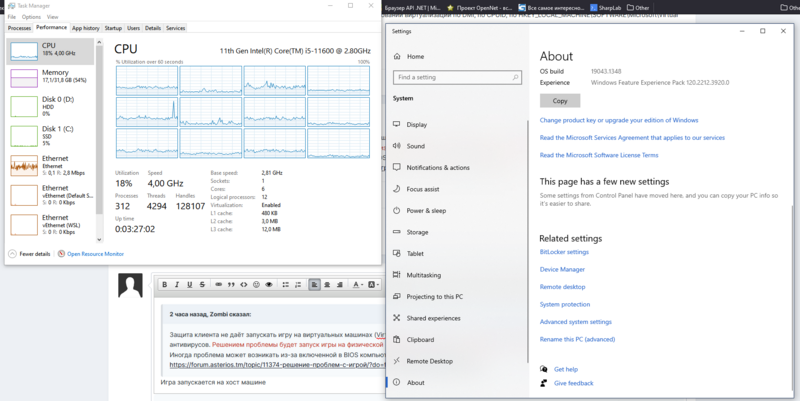Switch to the App history tab
This screenshot has height=401, width=800.
(x=86, y=28)
